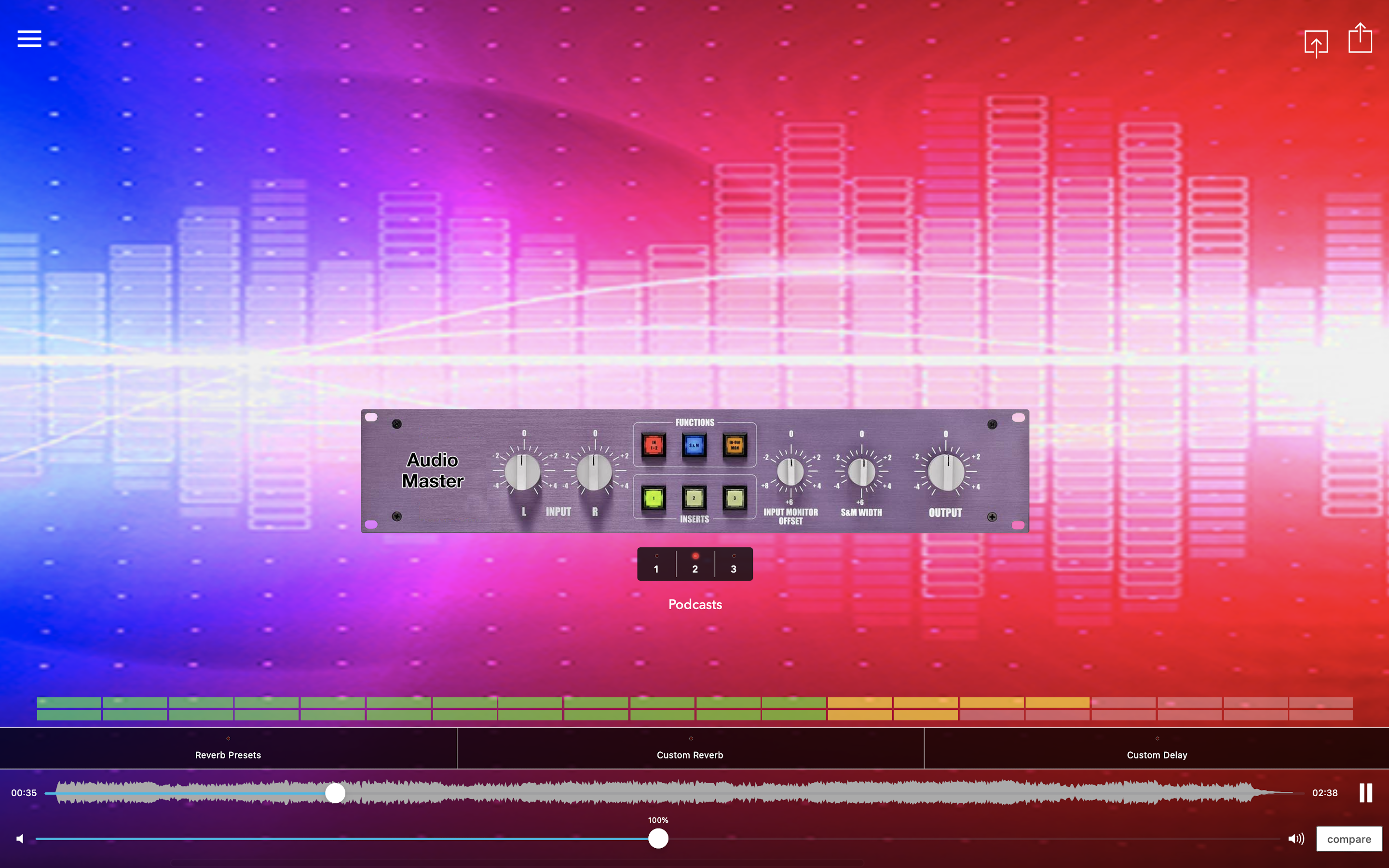Viewport: 1389px width, 868px height.
Task: Toggle the Insert 3 button on the rack
Action: [735, 498]
